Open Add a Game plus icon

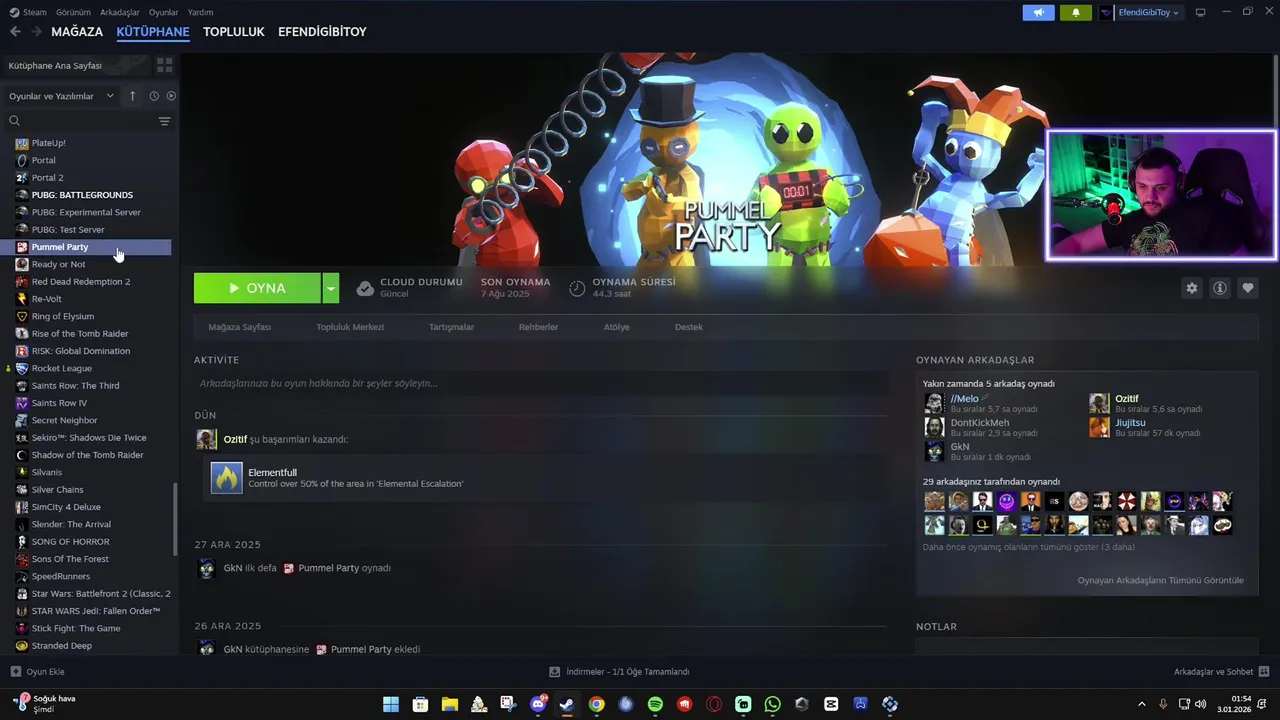point(15,672)
